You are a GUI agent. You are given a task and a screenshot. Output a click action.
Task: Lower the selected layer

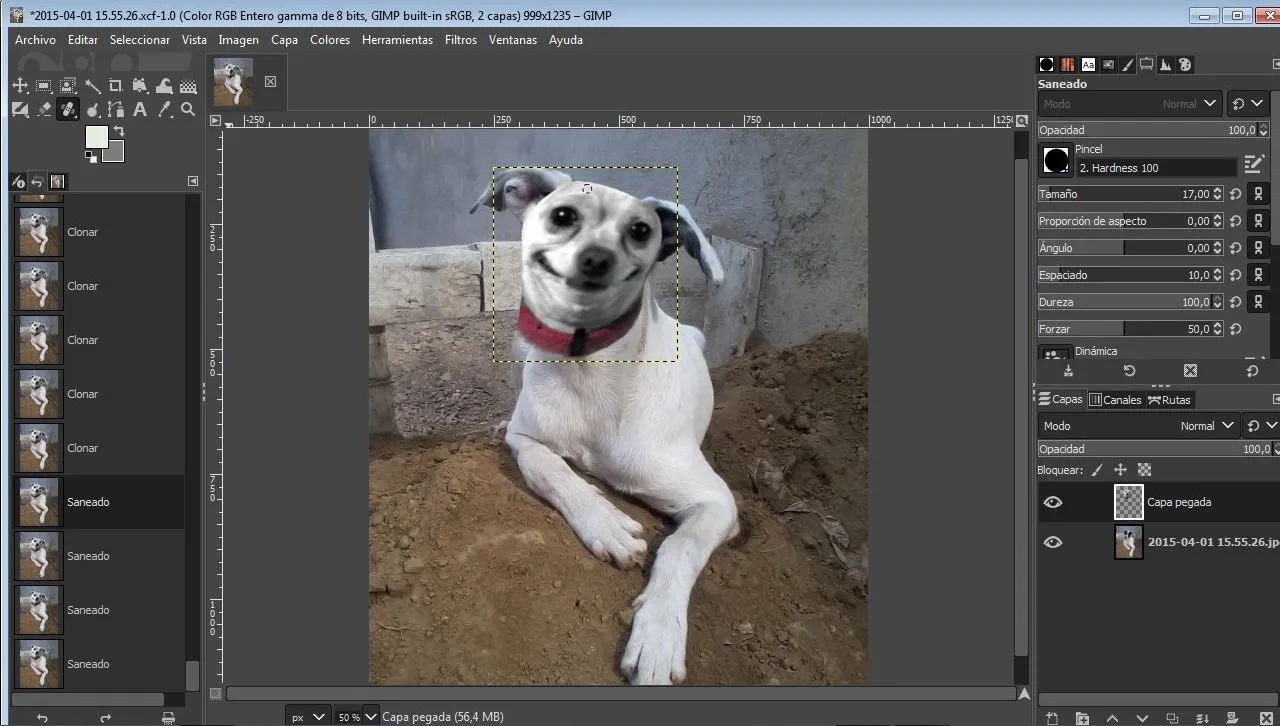(x=1142, y=719)
